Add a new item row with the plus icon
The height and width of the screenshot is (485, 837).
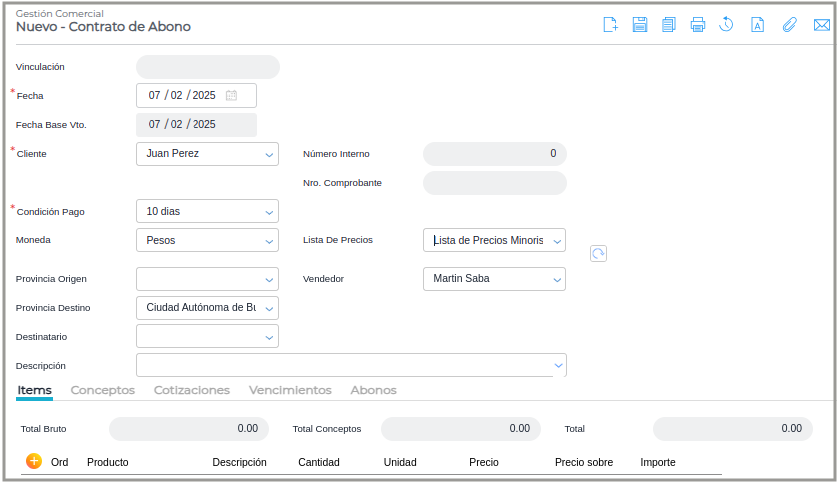(33, 461)
